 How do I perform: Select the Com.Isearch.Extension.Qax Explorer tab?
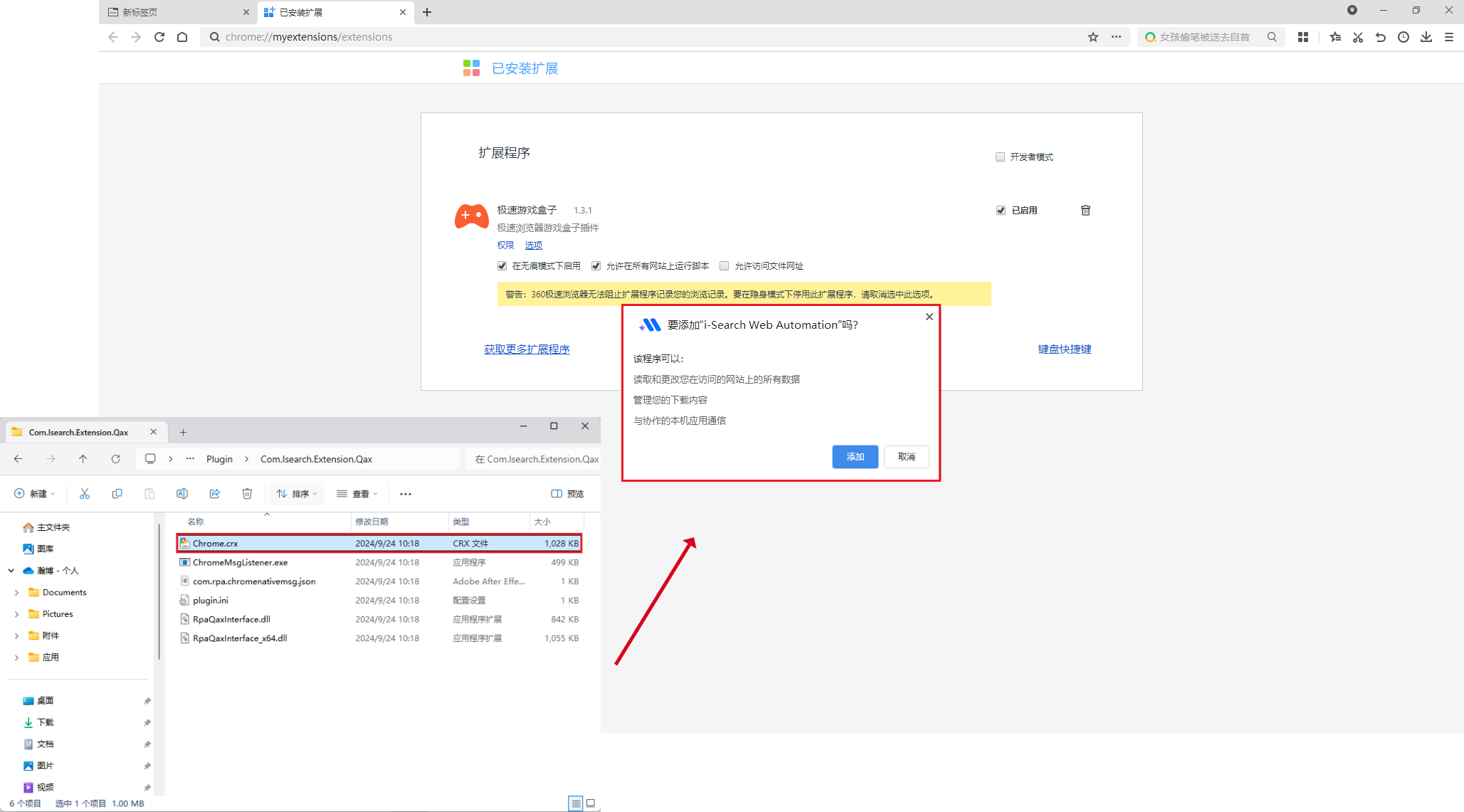coord(78,432)
